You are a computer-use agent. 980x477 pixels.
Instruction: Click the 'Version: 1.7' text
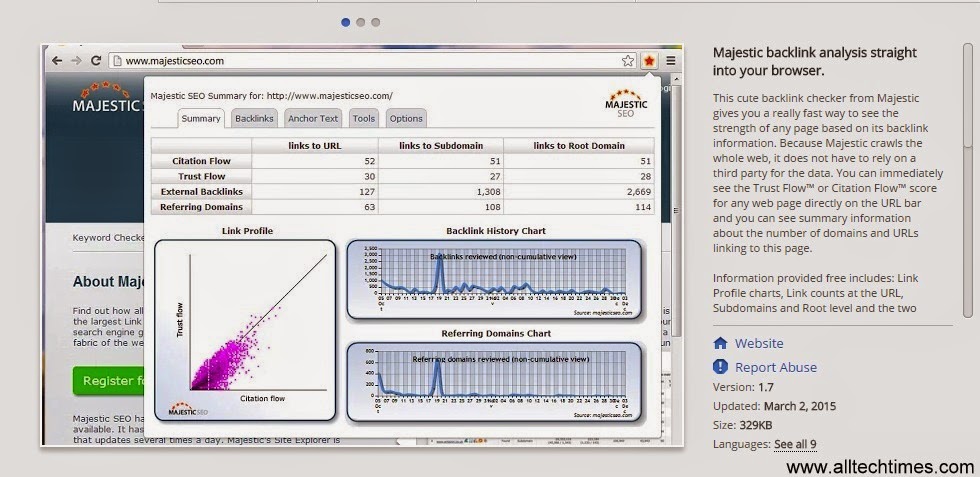pos(743,387)
